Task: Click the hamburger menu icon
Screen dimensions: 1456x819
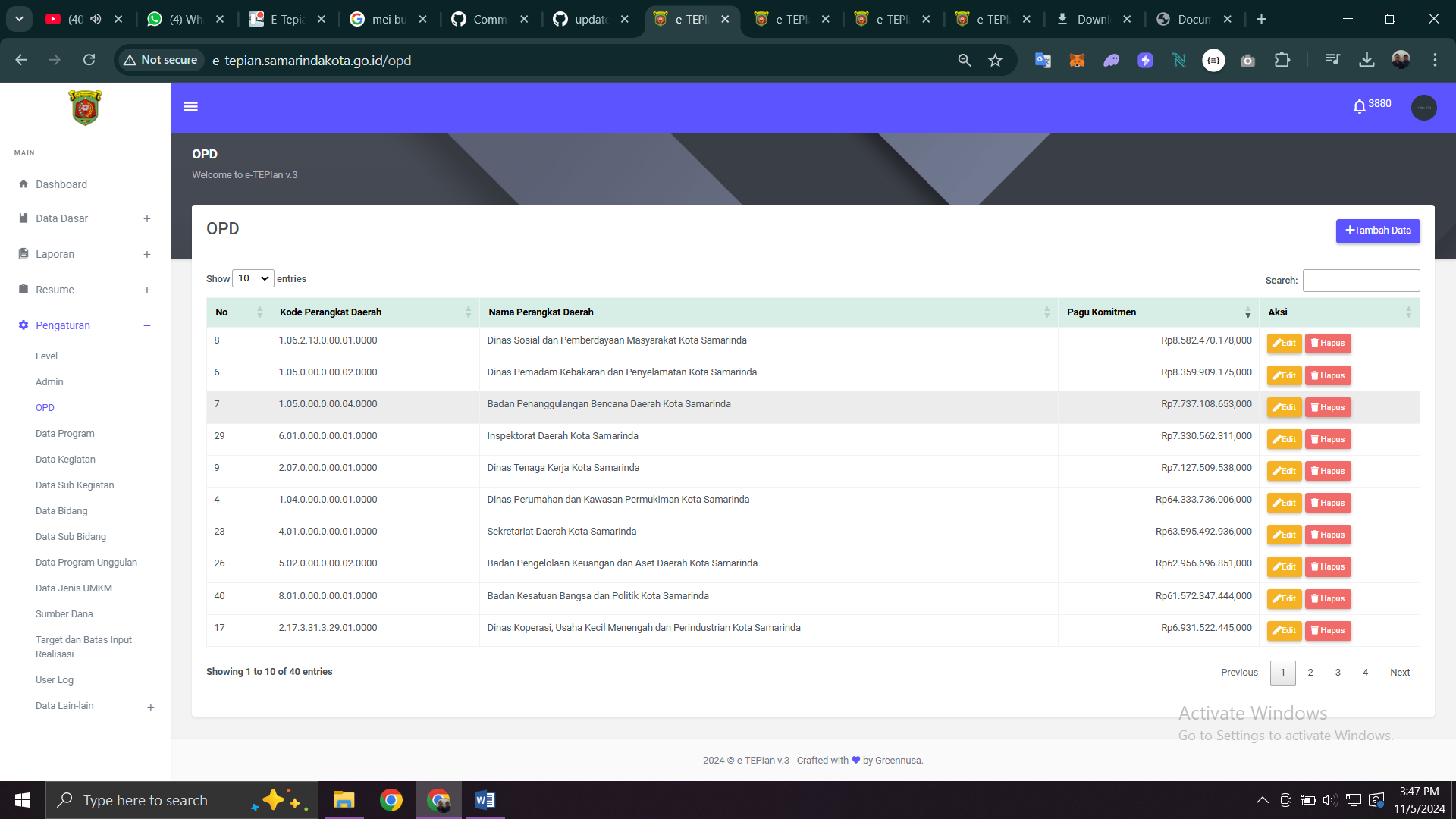Action: [191, 107]
